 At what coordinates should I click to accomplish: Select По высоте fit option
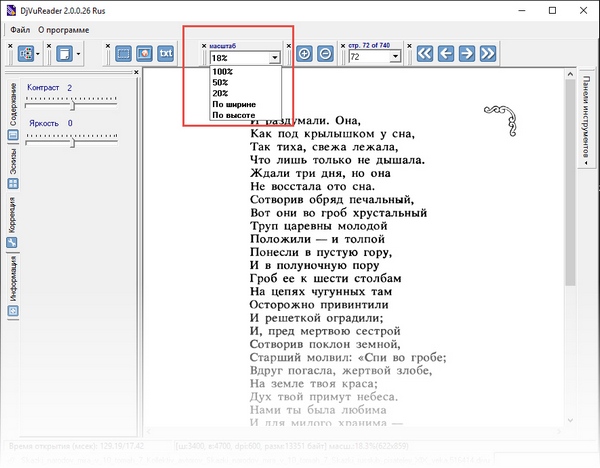click(233, 115)
